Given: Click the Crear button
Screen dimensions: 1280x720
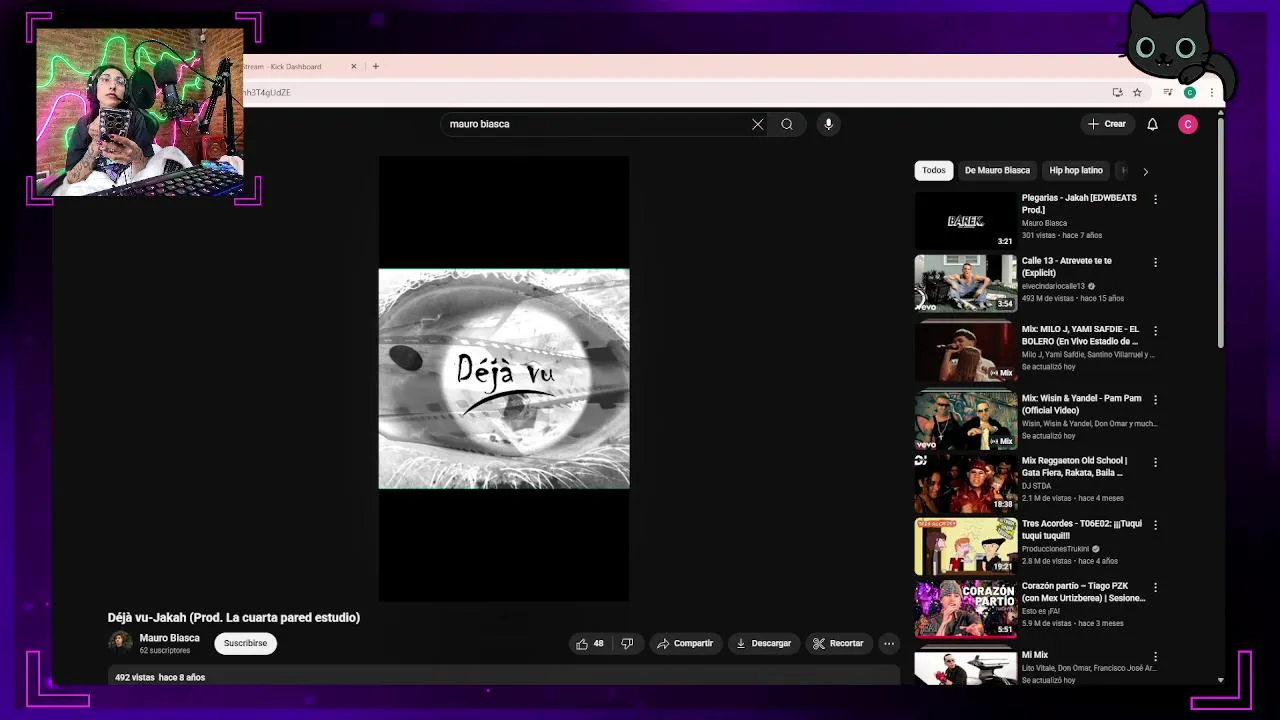Looking at the screenshot, I should coord(1107,124).
